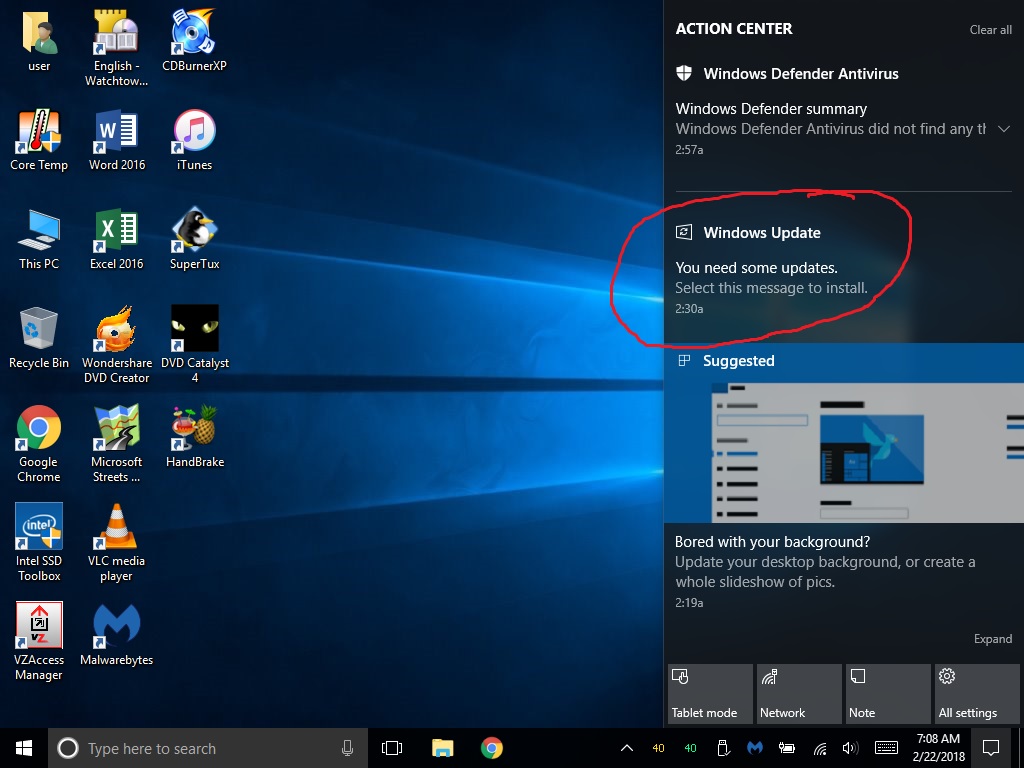This screenshot has width=1024, height=768.
Task: Toggle Tablet mode quick action
Action: (711, 694)
